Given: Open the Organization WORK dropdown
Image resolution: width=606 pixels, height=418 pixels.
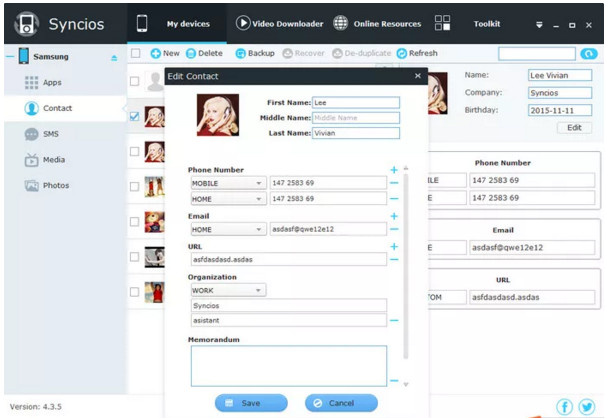Looking at the screenshot, I should pos(228,290).
